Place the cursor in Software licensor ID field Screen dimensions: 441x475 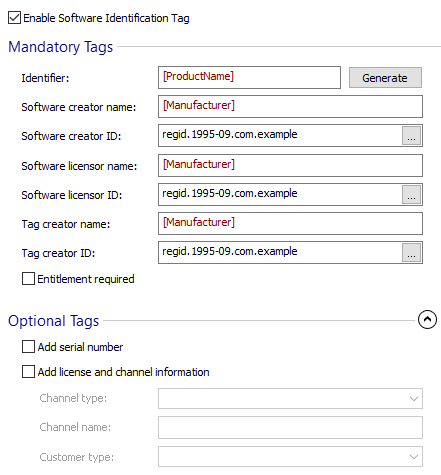point(280,195)
